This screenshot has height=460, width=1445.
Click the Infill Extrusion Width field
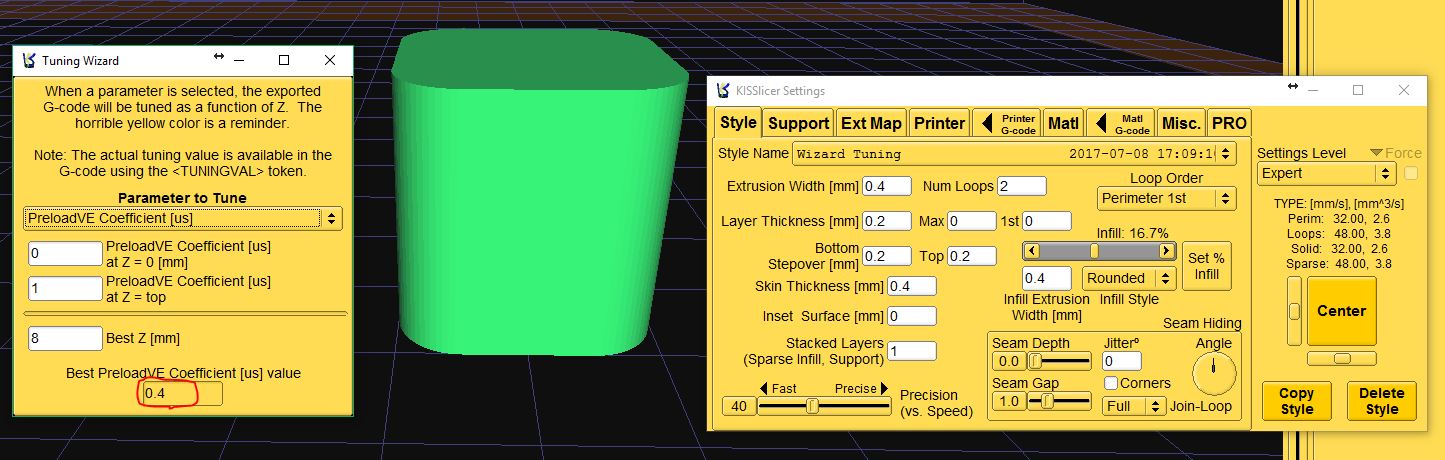[1047, 278]
